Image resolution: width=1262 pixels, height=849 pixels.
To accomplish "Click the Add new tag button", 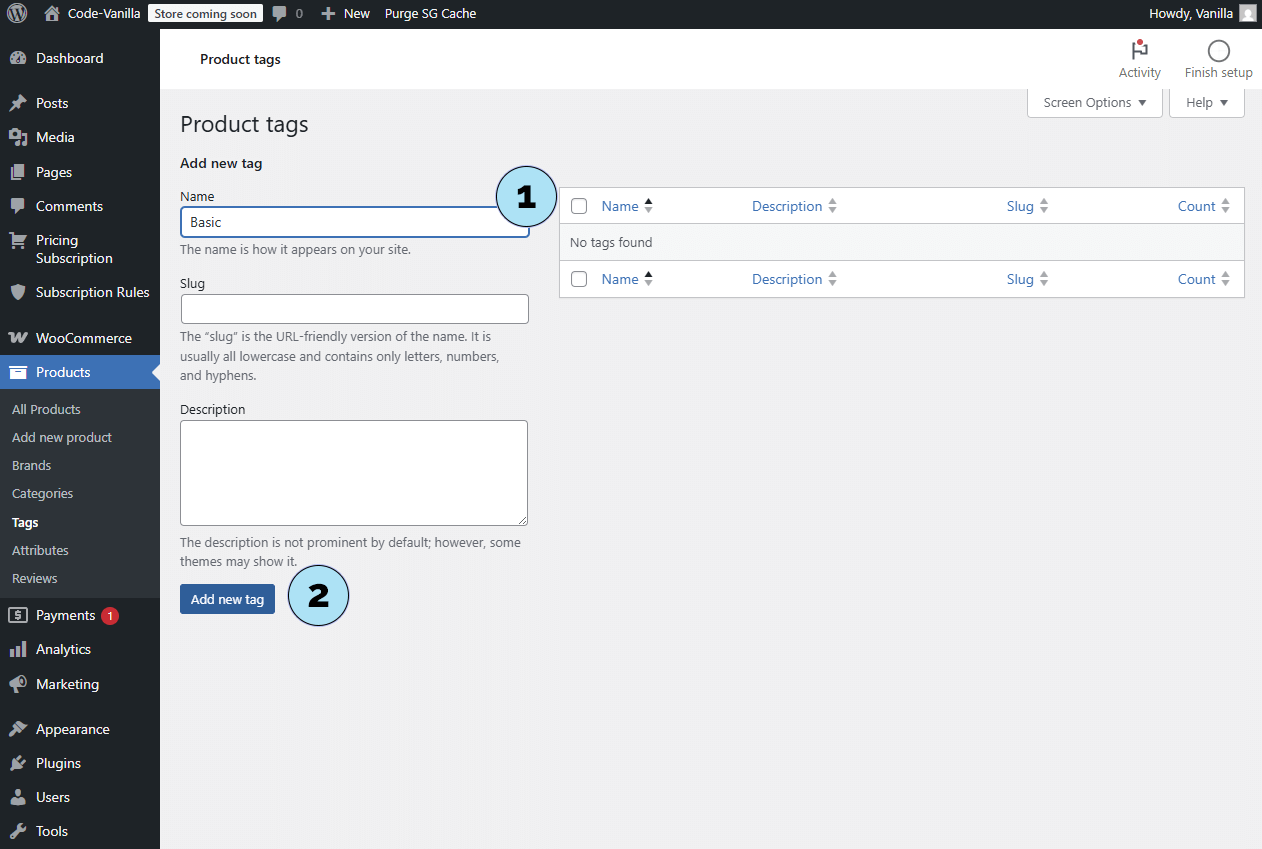I will click(227, 599).
